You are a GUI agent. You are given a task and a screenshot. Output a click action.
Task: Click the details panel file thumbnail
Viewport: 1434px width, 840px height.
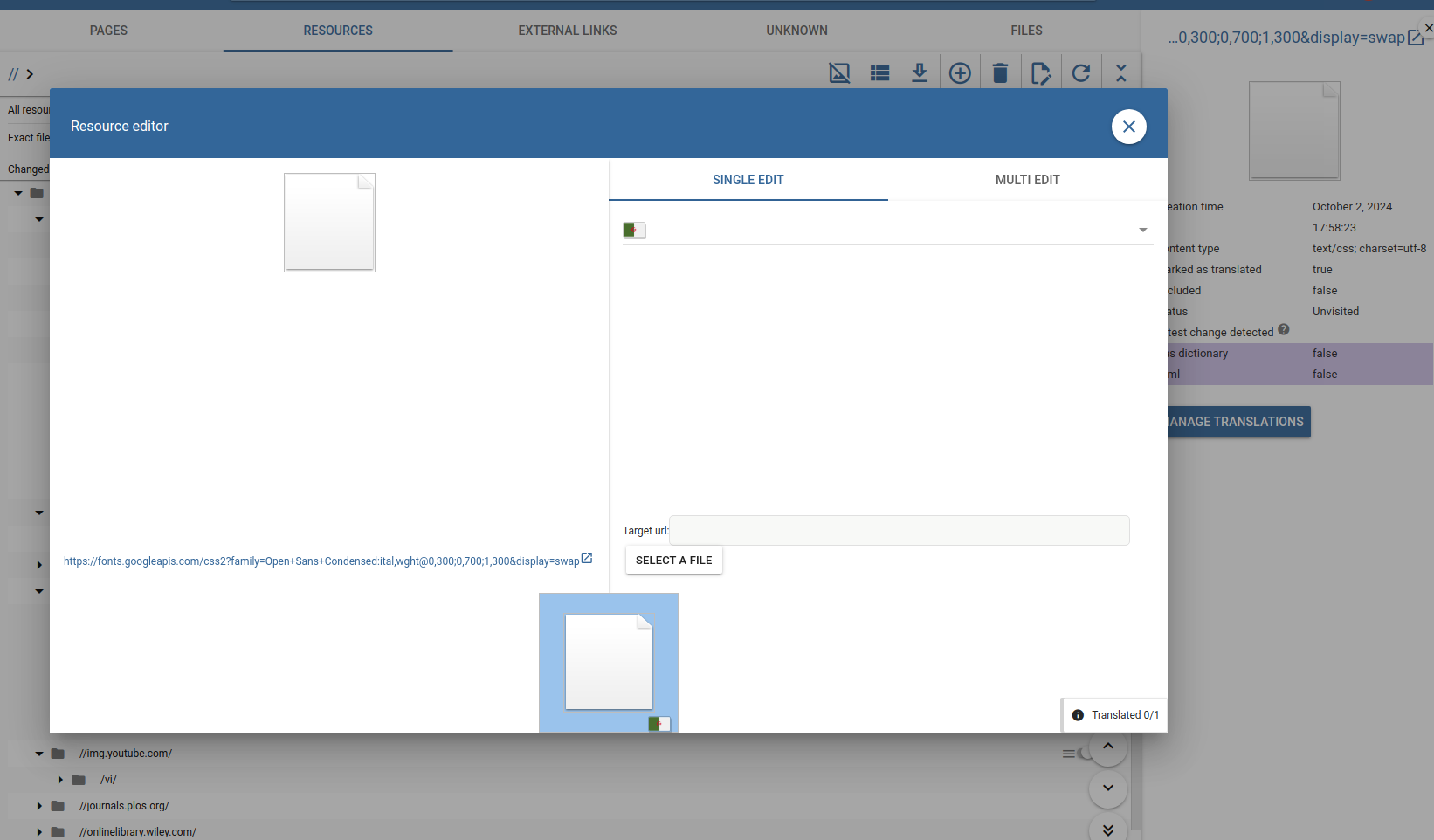pos(1294,131)
